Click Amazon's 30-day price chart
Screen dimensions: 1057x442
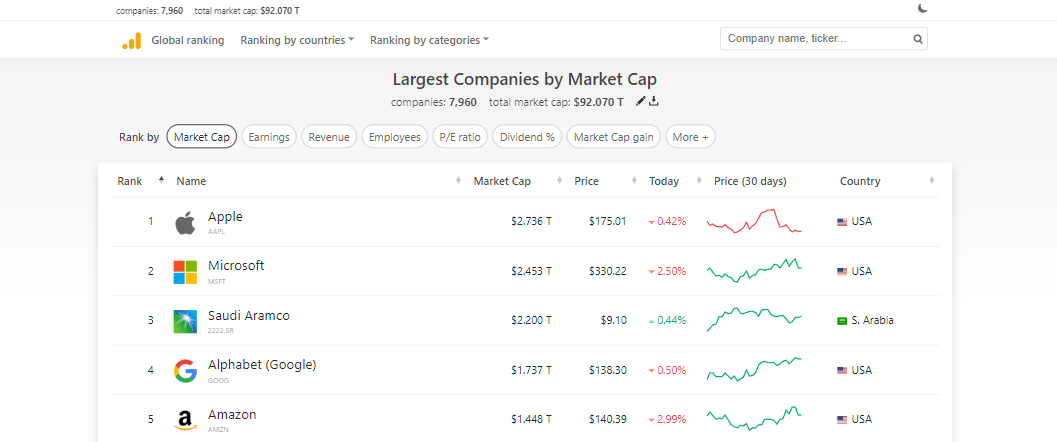[754, 418]
